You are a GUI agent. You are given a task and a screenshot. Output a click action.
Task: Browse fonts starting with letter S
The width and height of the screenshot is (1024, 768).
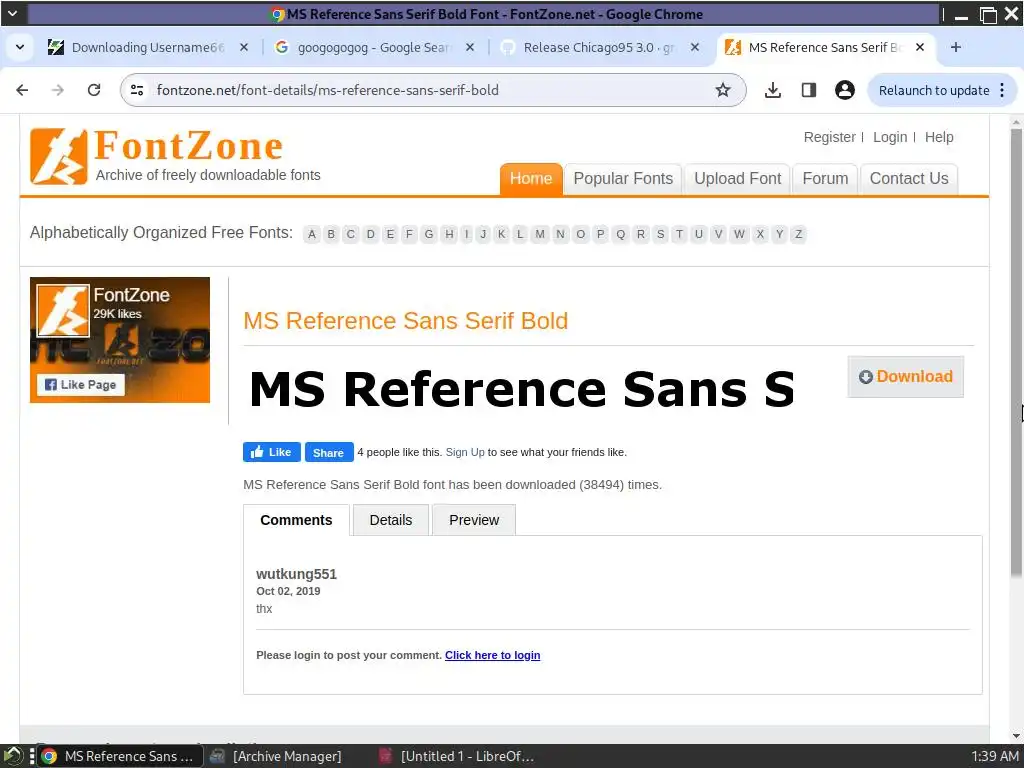(660, 234)
